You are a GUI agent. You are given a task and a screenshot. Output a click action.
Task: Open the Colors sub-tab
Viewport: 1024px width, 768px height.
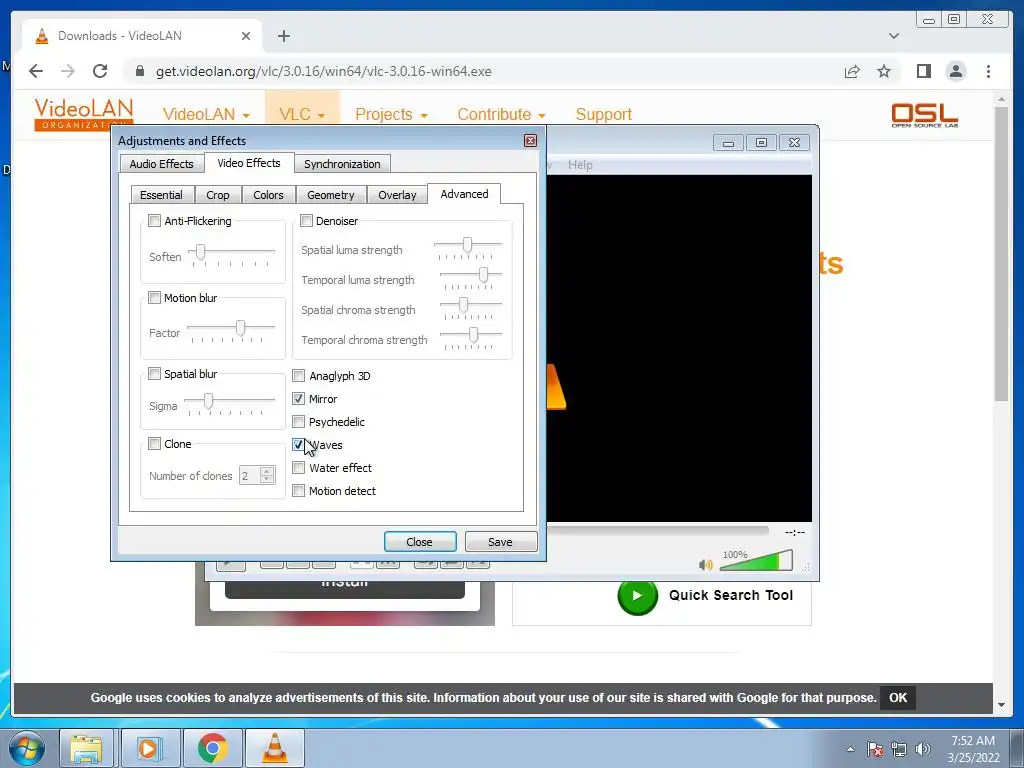tap(268, 195)
